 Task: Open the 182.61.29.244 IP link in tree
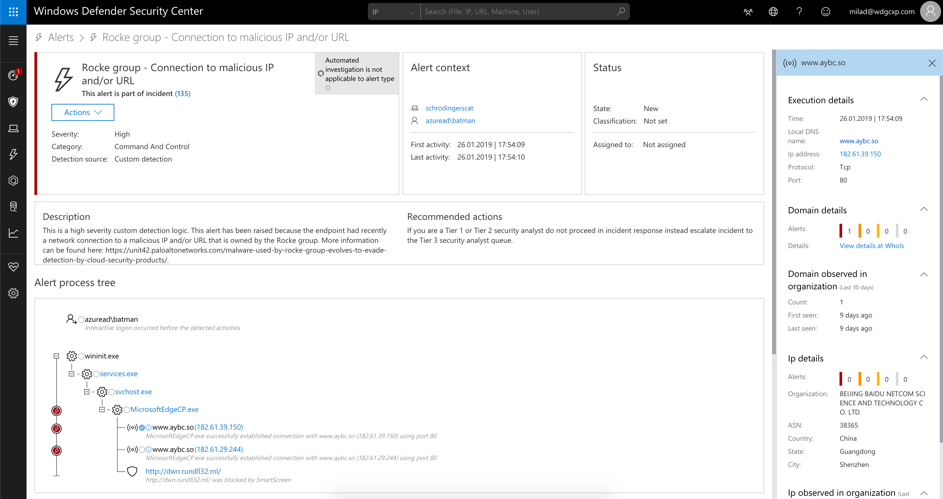pyautogui.click(x=219, y=450)
